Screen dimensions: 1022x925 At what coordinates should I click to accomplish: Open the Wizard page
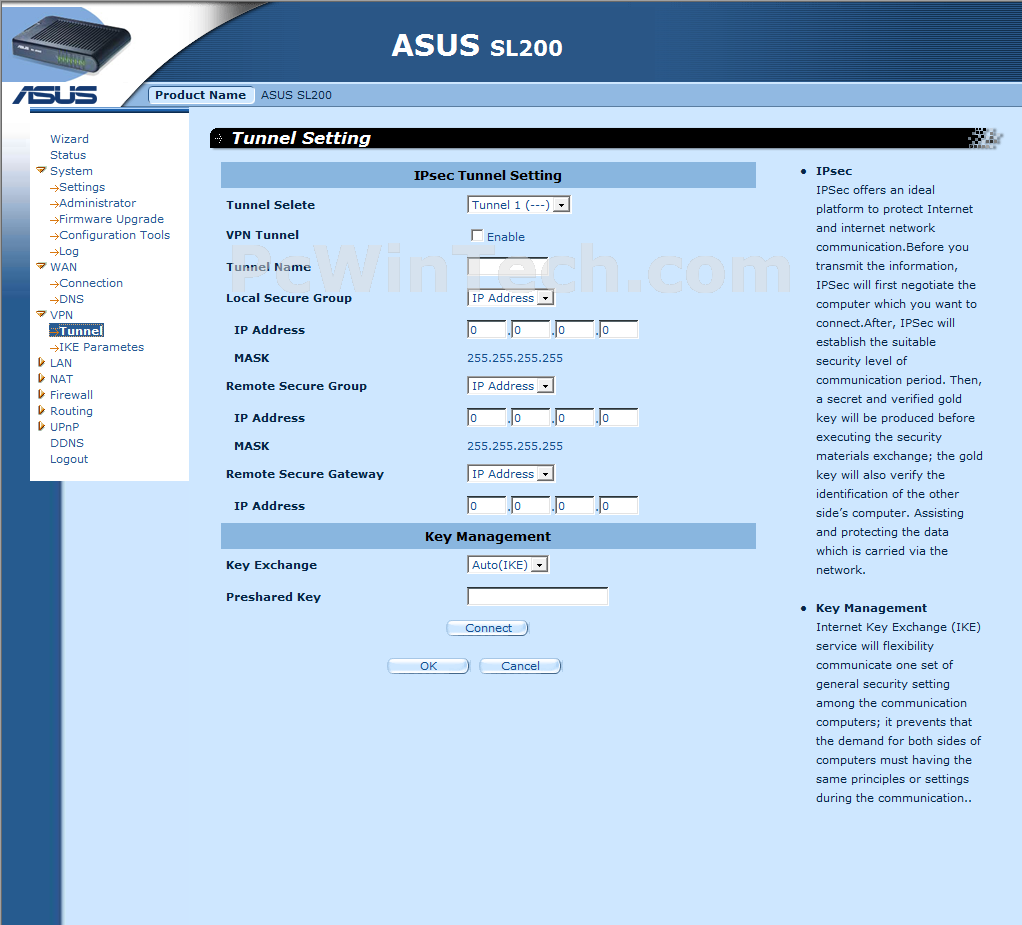(x=69, y=139)
